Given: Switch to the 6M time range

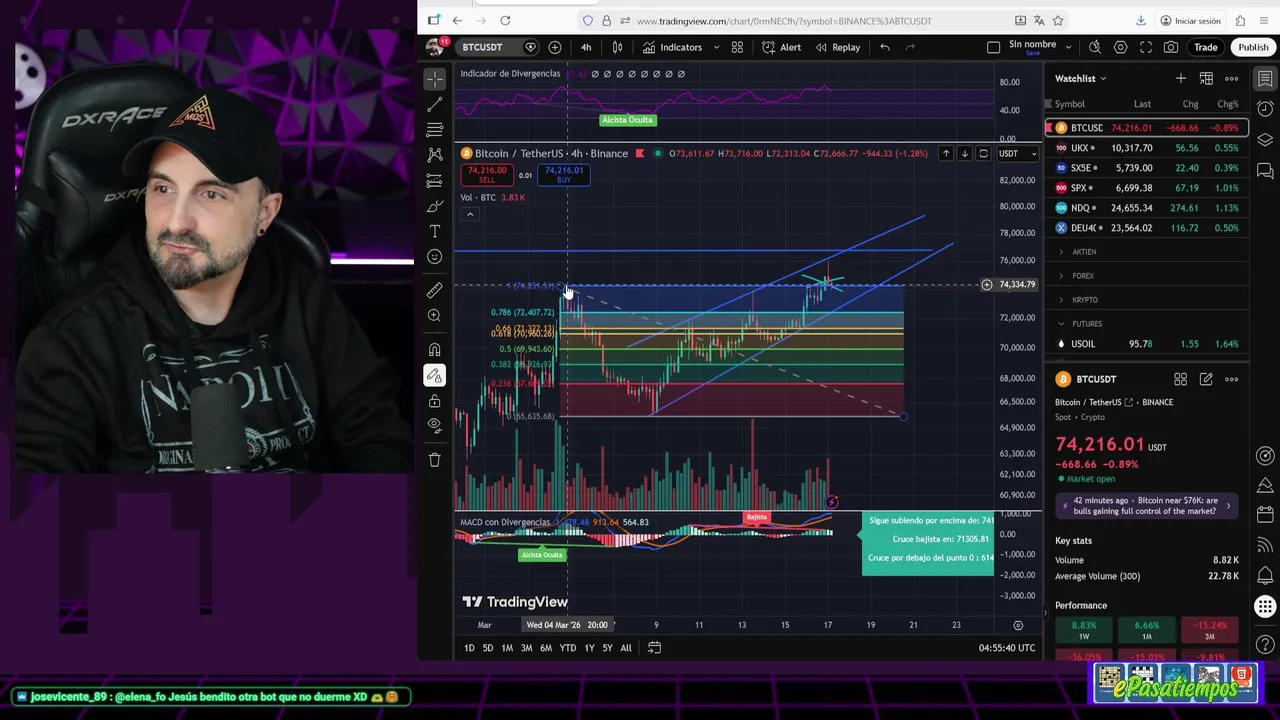Looking at the screenshot, I should pos(546,648).
